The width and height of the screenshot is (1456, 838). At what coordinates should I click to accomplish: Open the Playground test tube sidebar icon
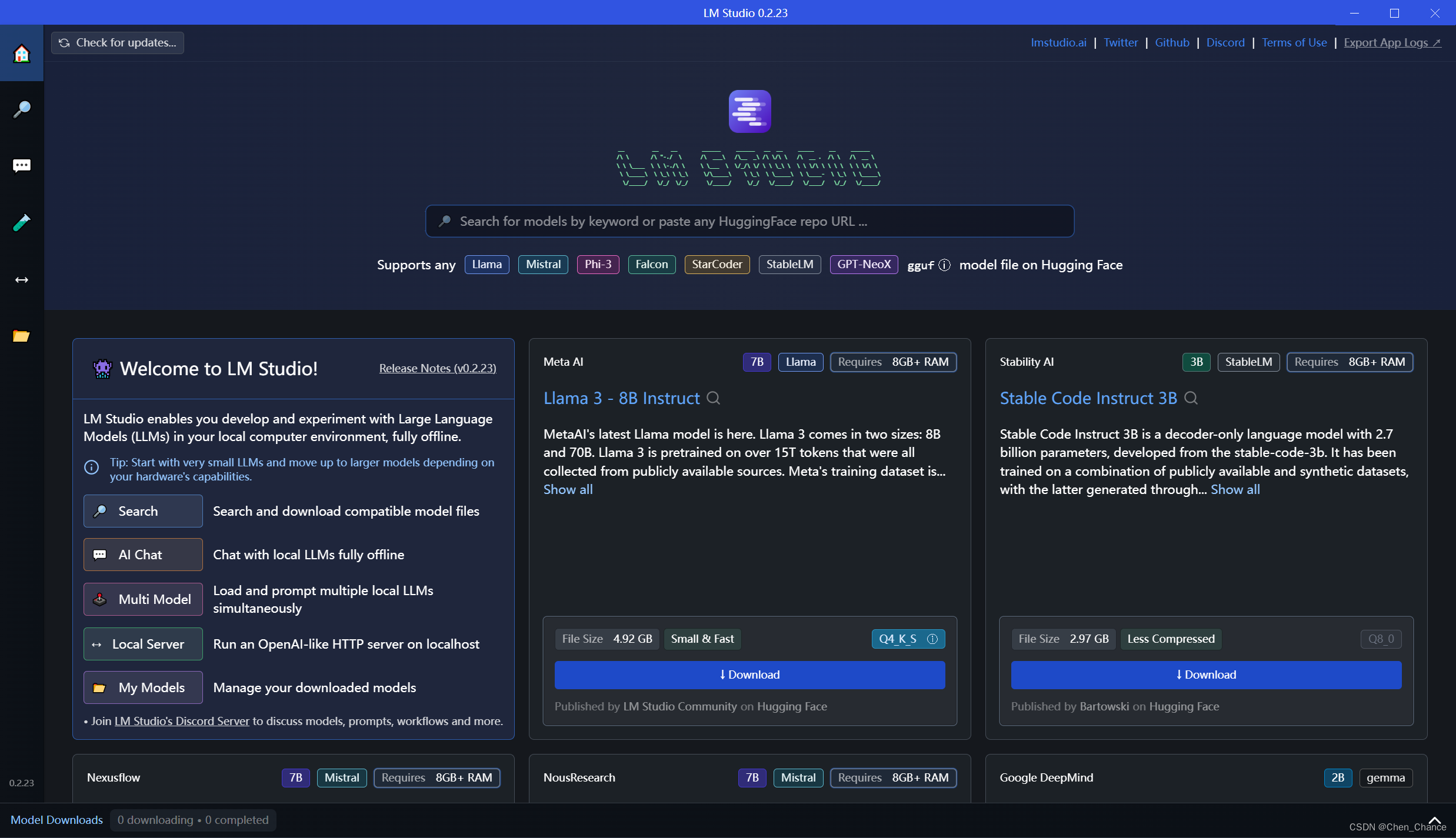22,223
